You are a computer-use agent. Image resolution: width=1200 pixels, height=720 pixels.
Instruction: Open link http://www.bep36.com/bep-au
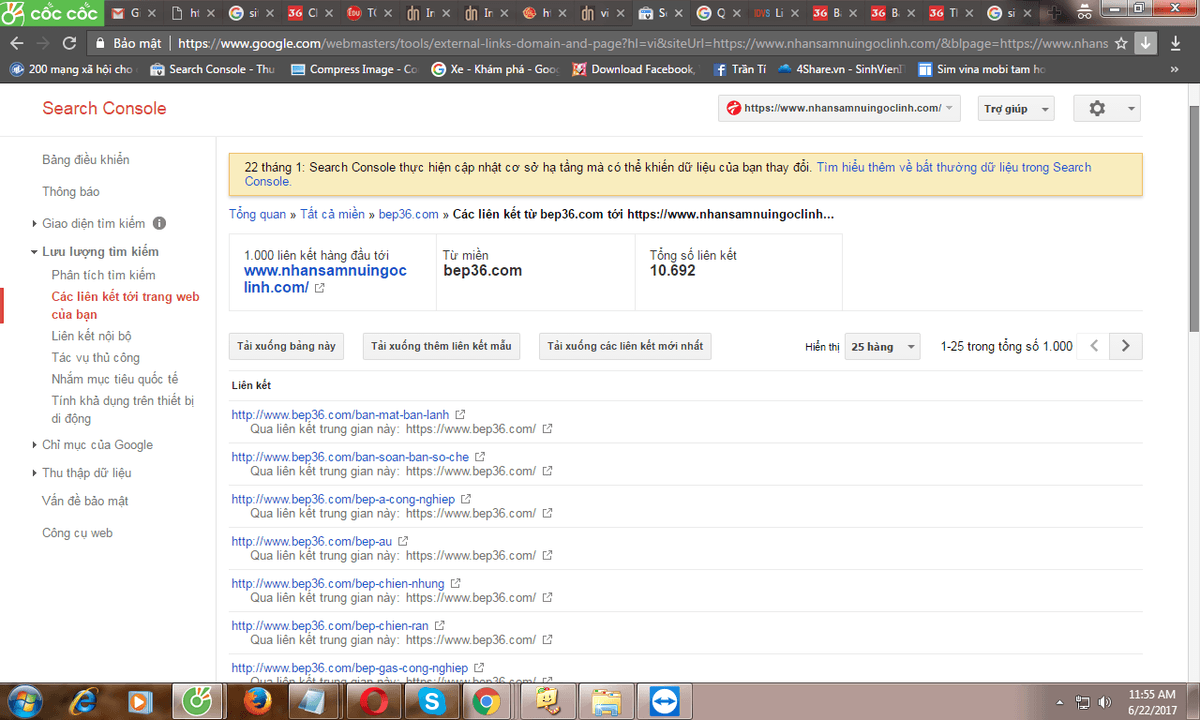[x=311, y=541]
